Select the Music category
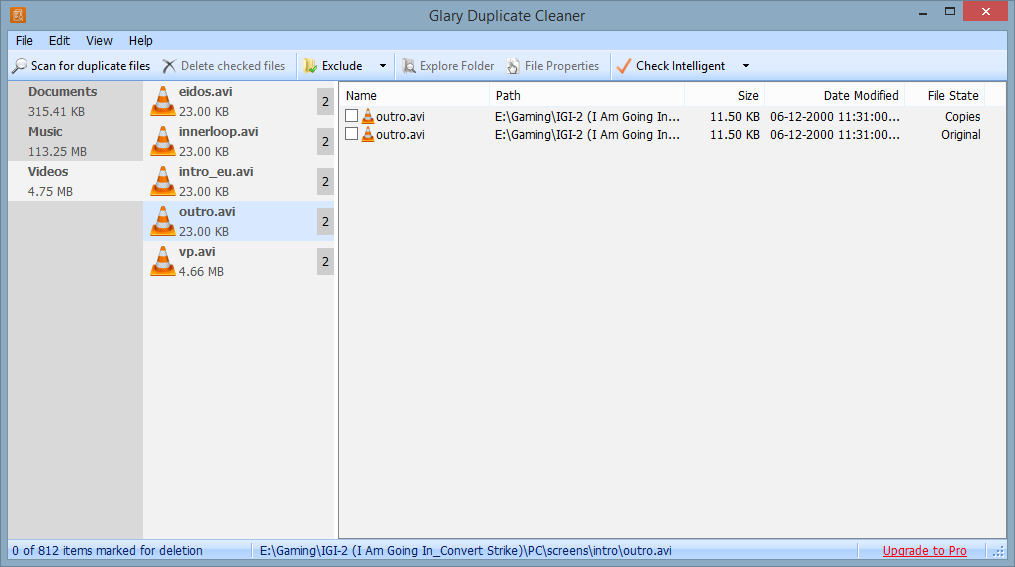Image resolution: width=1015 pixels, height=567 pixels. (x=76, y=141)
